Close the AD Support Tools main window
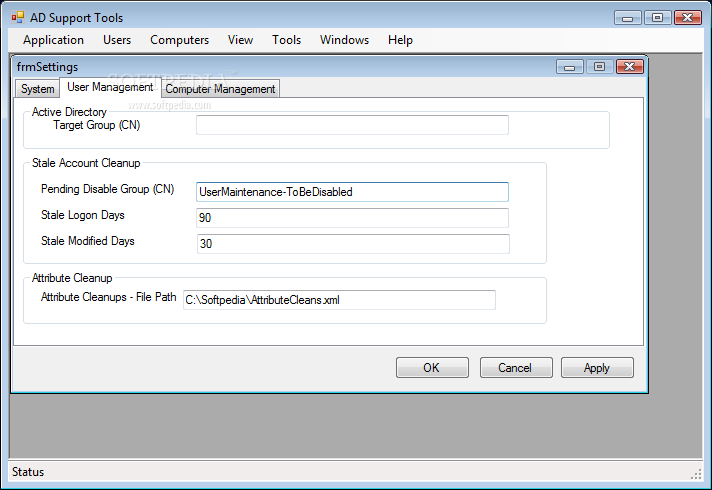 [x=688, y=18]
